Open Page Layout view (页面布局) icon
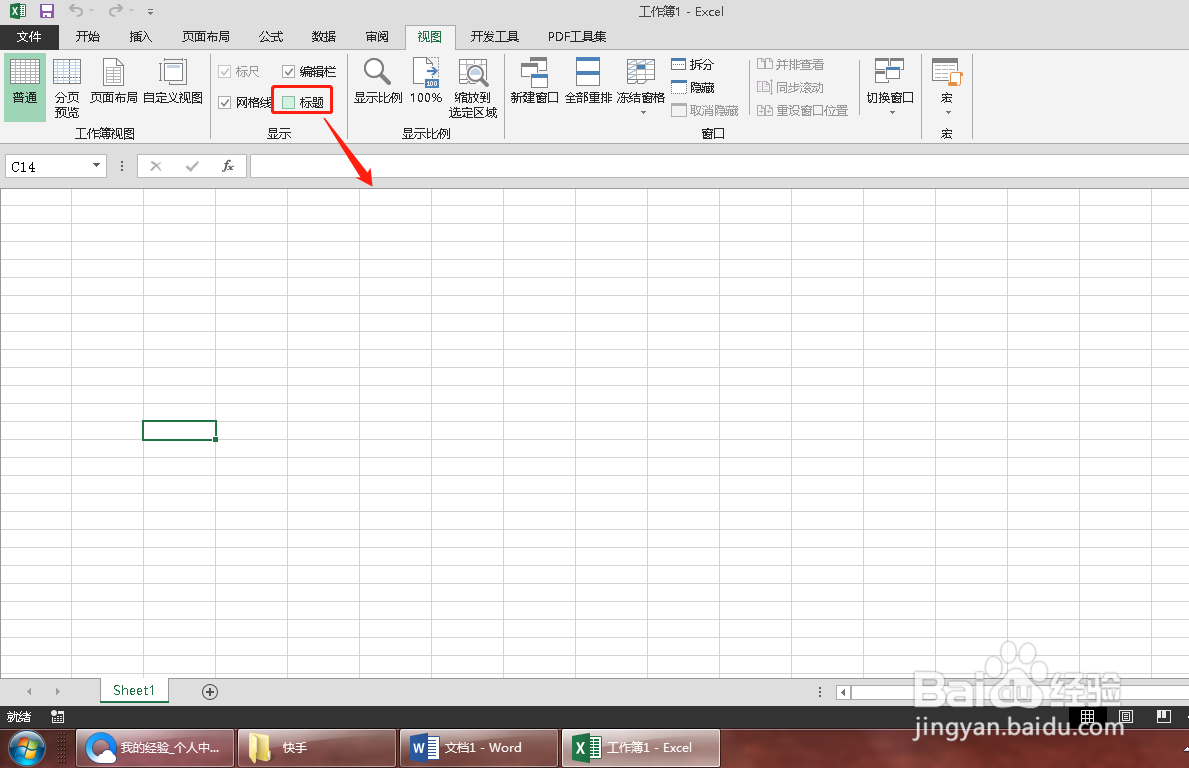The image size is (1189, 768). pos(114,82)
